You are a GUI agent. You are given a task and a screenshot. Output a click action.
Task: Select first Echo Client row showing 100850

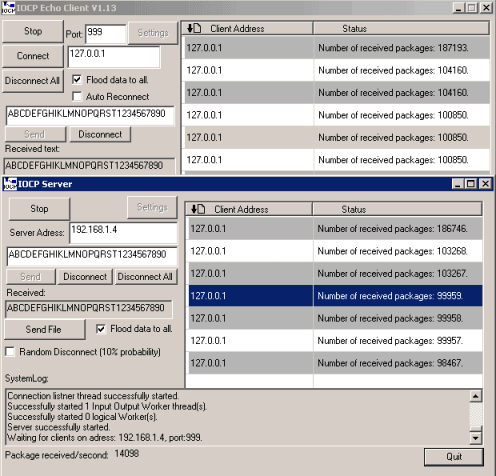337,115
